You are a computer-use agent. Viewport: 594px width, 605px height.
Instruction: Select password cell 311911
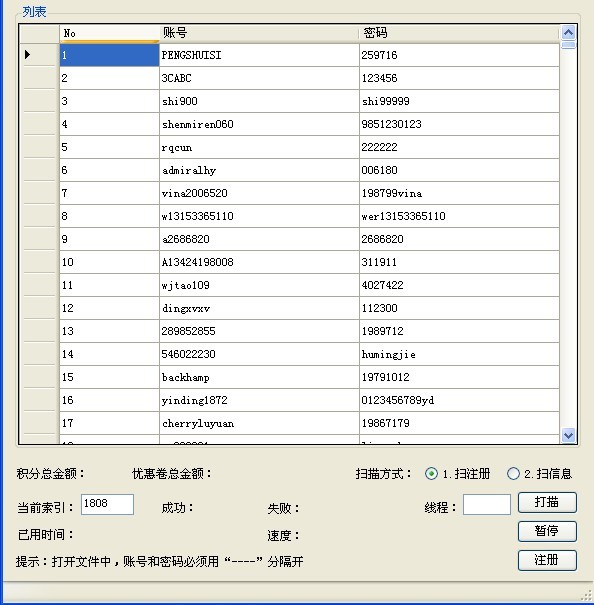(x=459, y=262)
